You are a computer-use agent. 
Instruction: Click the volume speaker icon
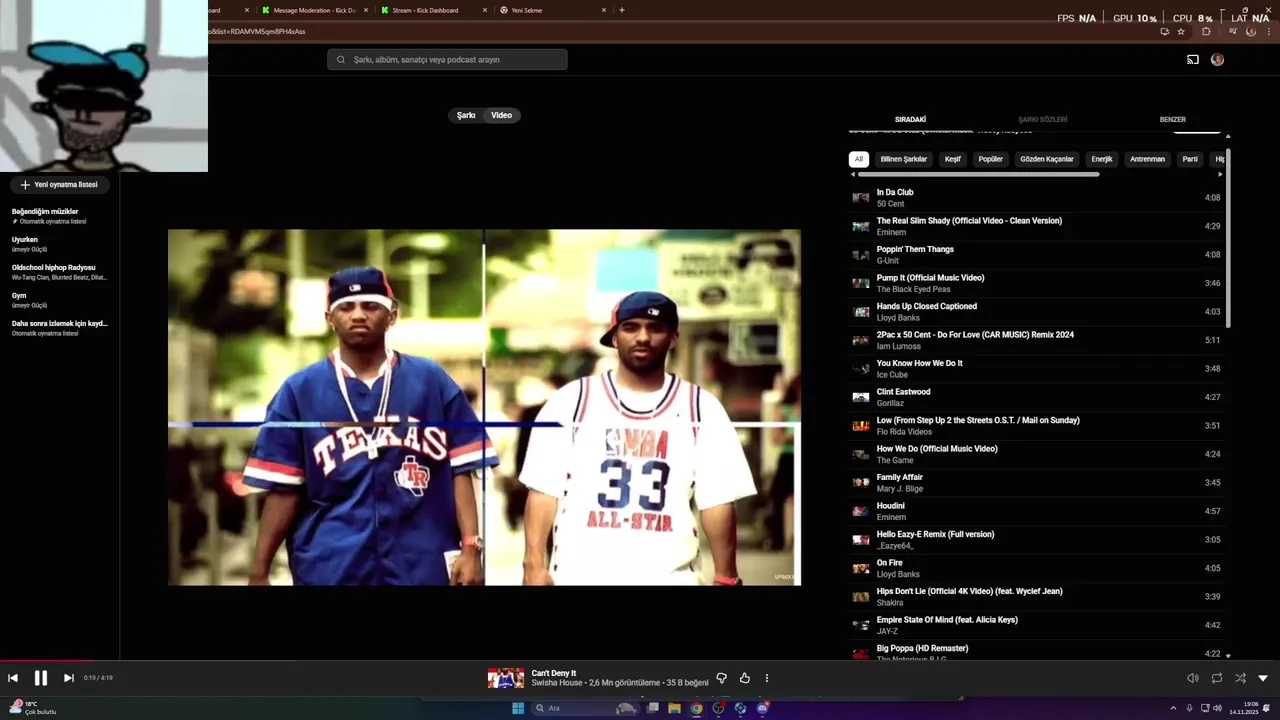pyautogui.click(x=1192, y=678)
